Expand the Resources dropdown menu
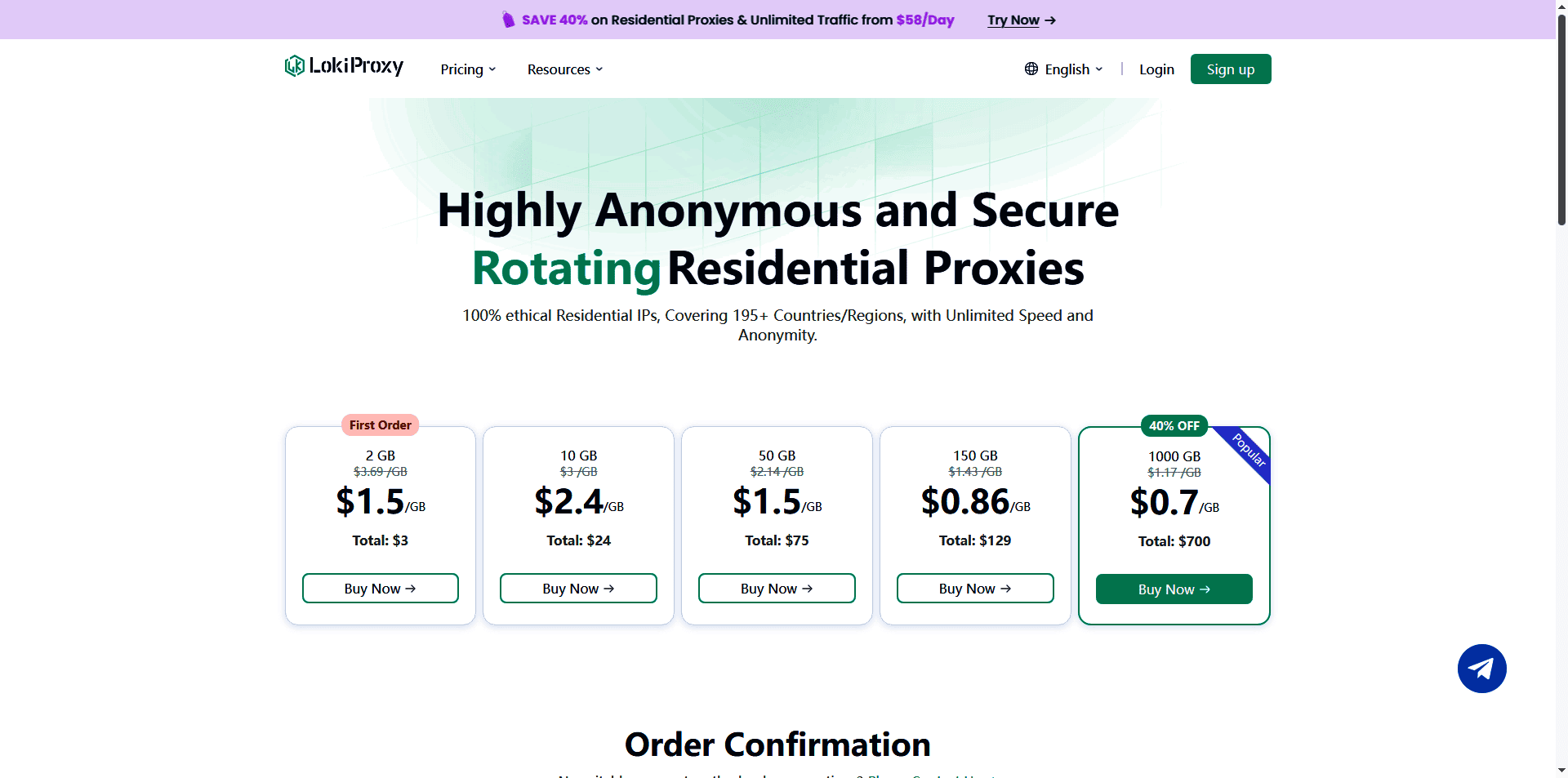This screenshot has width=1568, height=778. (x=565, y=69)
